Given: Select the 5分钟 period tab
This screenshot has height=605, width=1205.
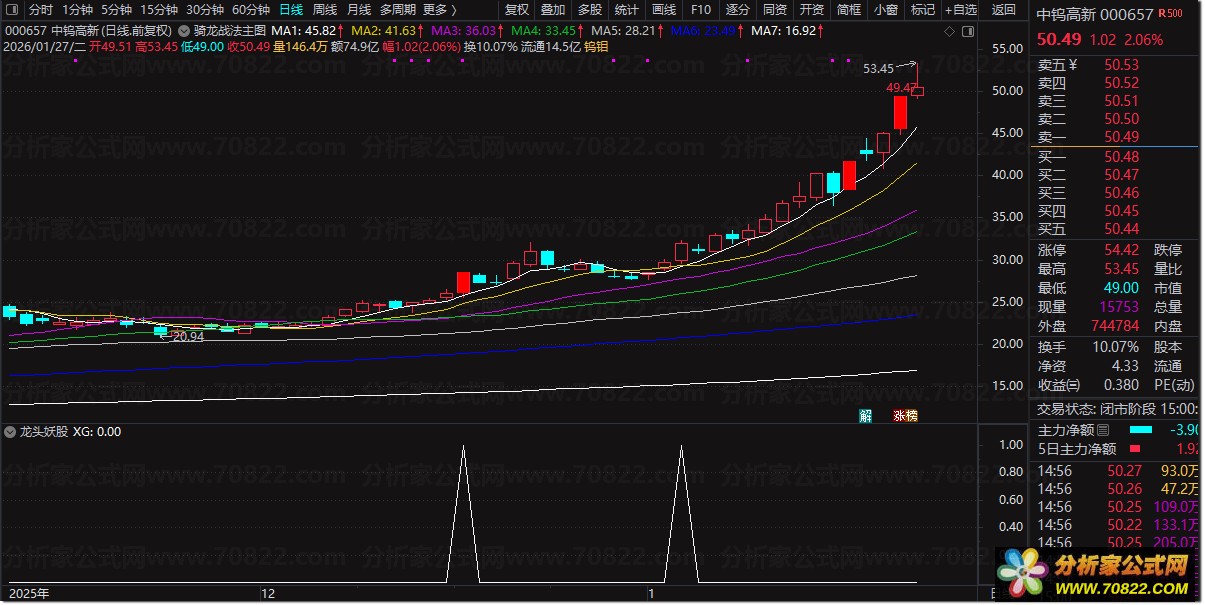Looking at the screenshot, I should [x=117, y=9].
